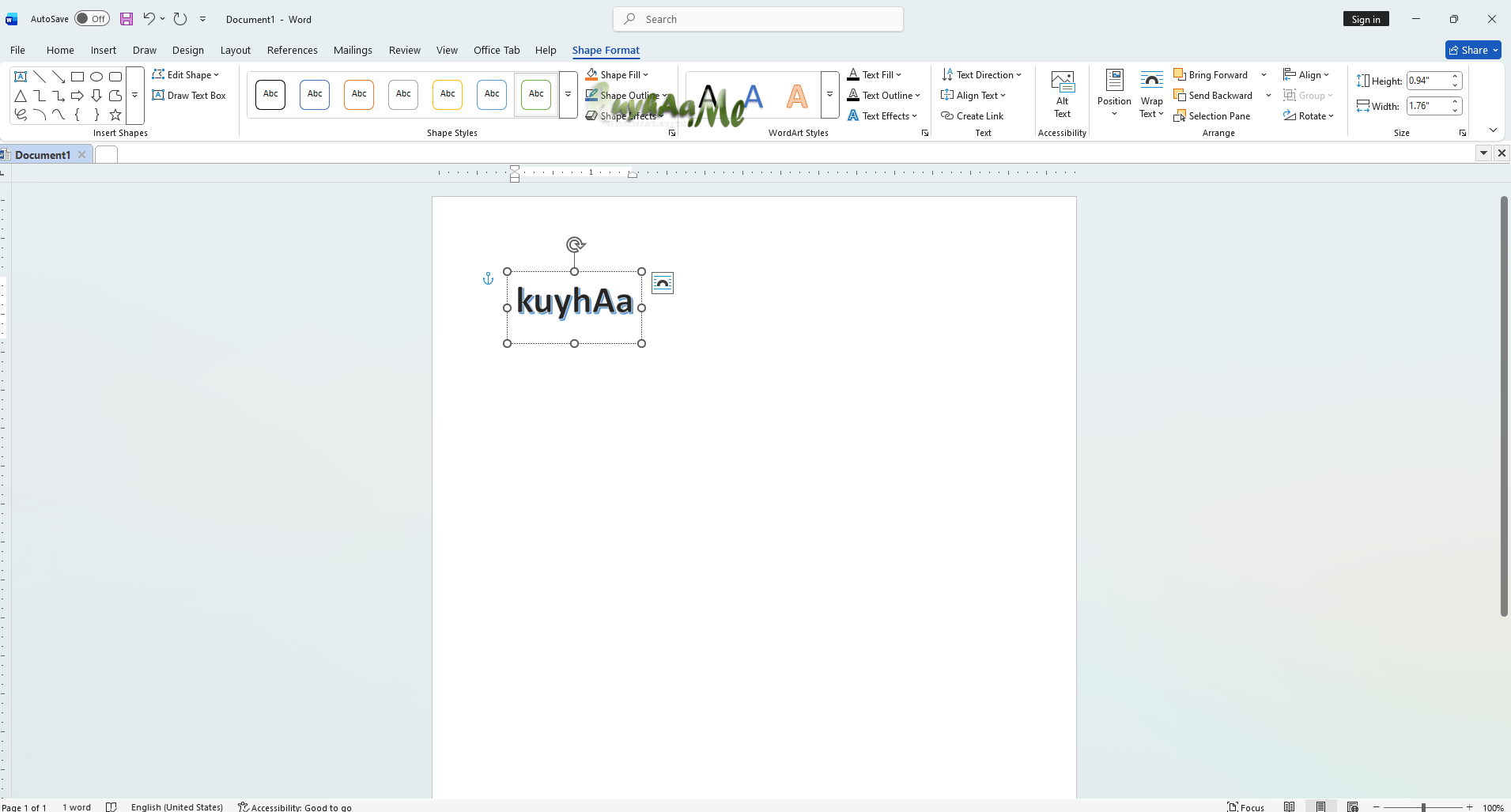
Task: Expand the Insert Shapes gallery
Action: point(135,96)
